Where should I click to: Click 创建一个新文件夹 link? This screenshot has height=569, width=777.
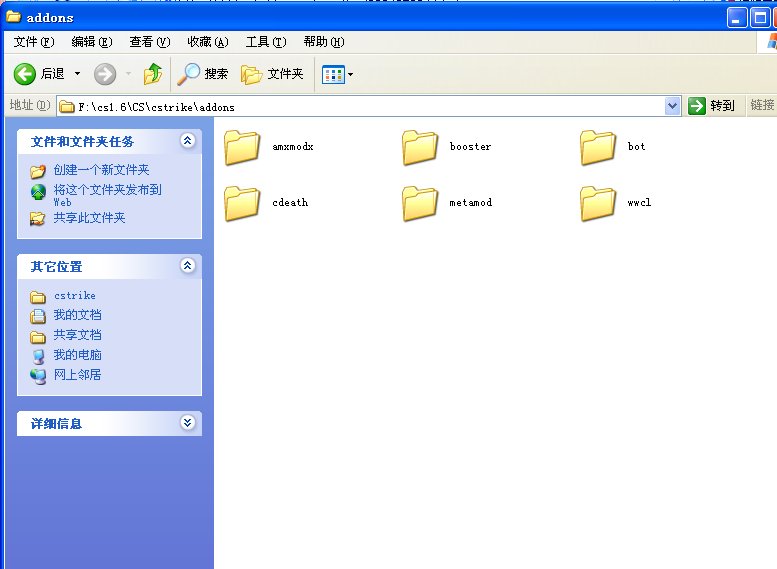(102, 170)
